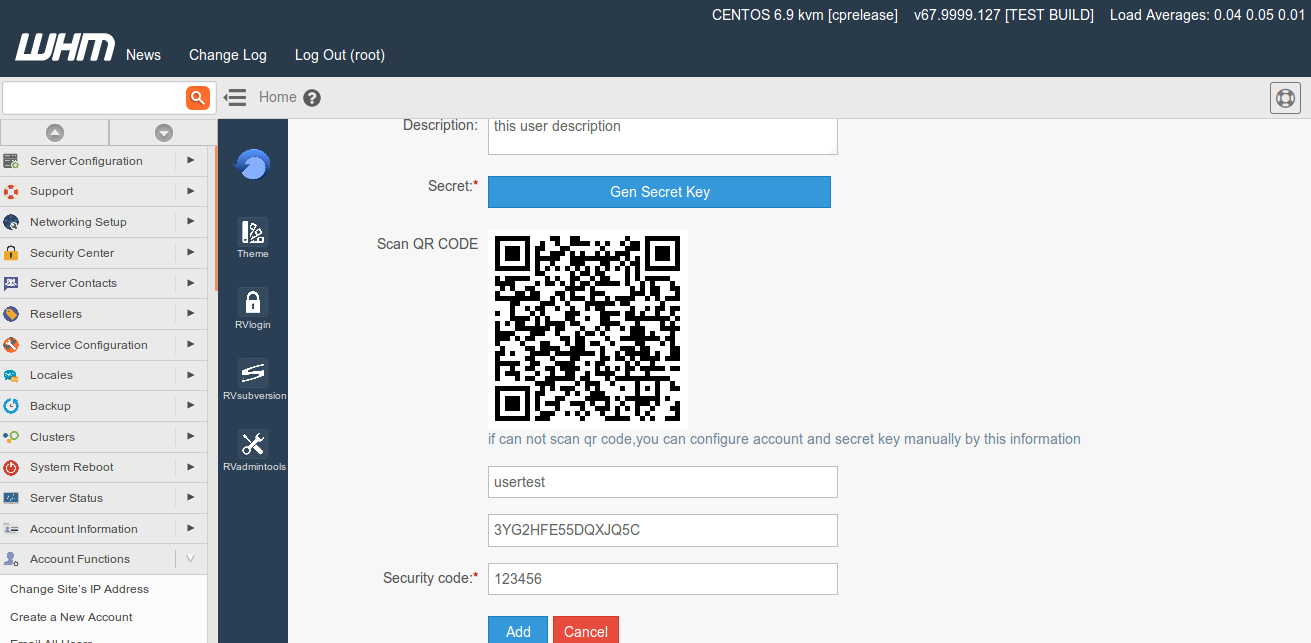Log out of the root account
This screenshot has height=643, width=1311.
(x=339, y=55)
